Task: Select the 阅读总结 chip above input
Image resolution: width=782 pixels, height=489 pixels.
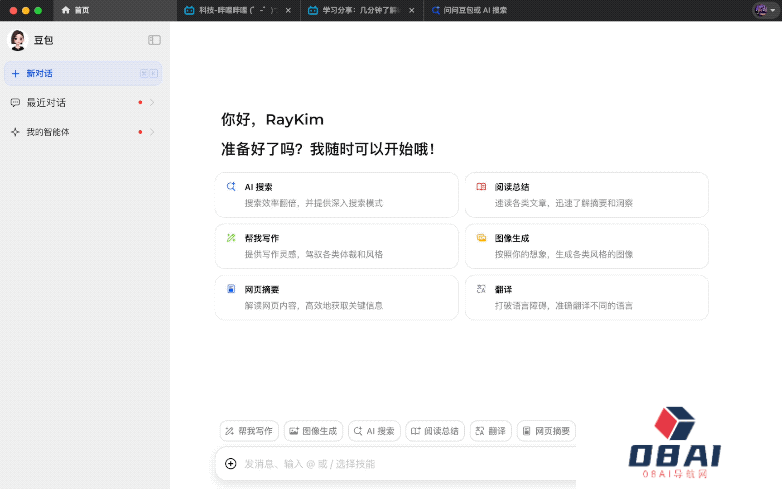Action: (434, 431)
